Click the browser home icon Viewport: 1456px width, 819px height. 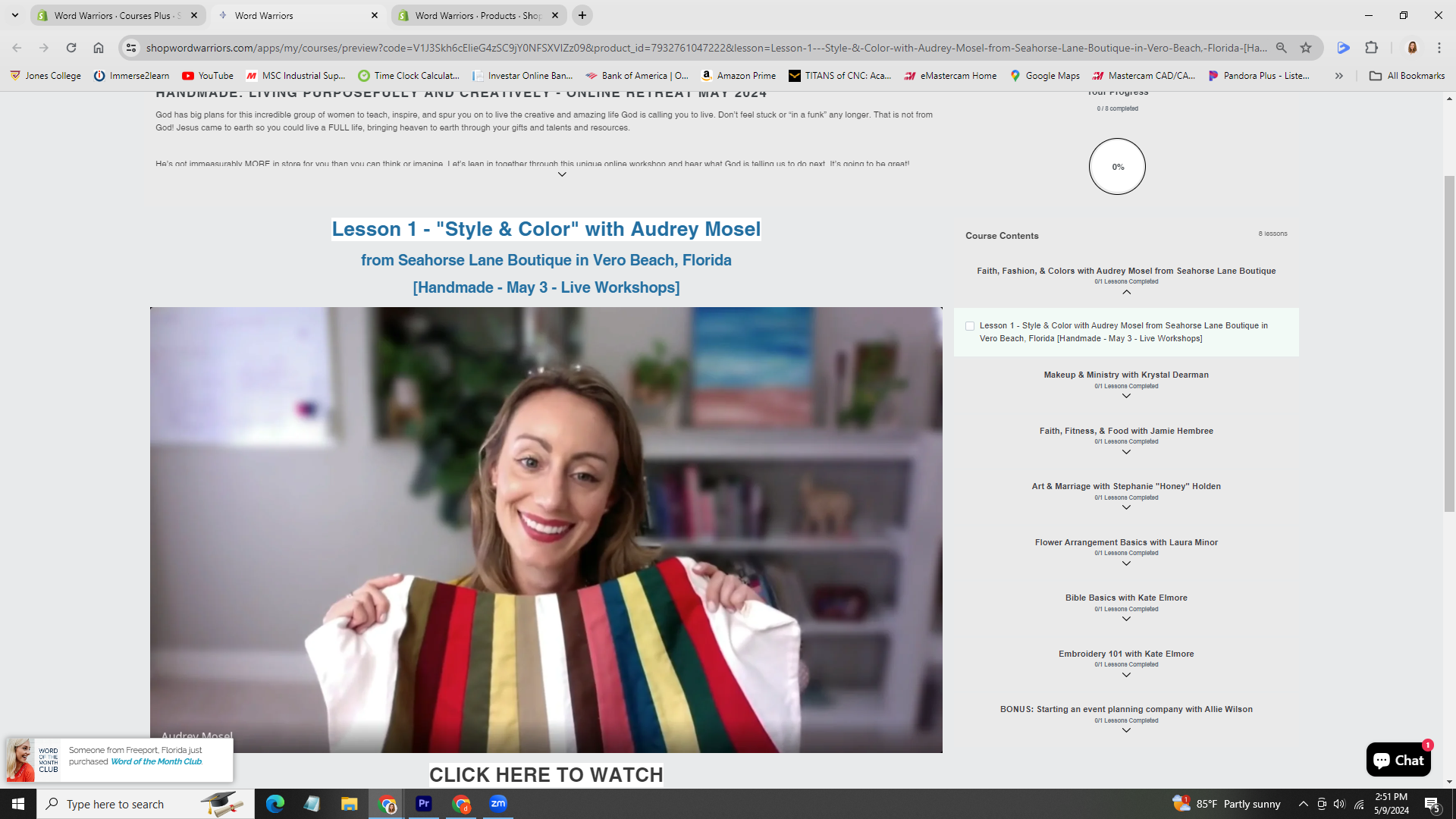[99, 48]
